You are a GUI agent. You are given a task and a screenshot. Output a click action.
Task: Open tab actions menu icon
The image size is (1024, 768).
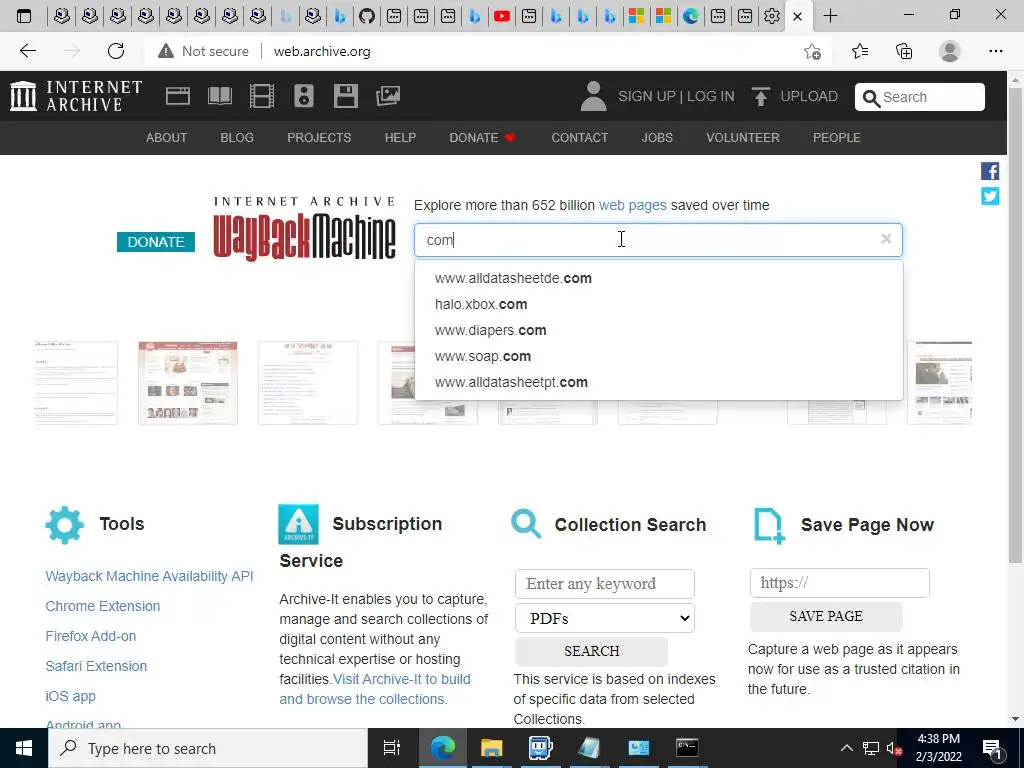coord(24,16)
